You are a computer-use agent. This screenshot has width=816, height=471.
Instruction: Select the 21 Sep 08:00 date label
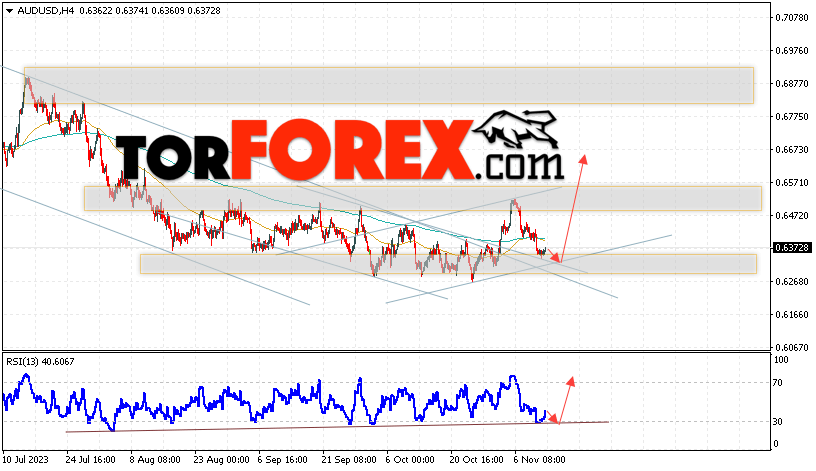(349, 460)
